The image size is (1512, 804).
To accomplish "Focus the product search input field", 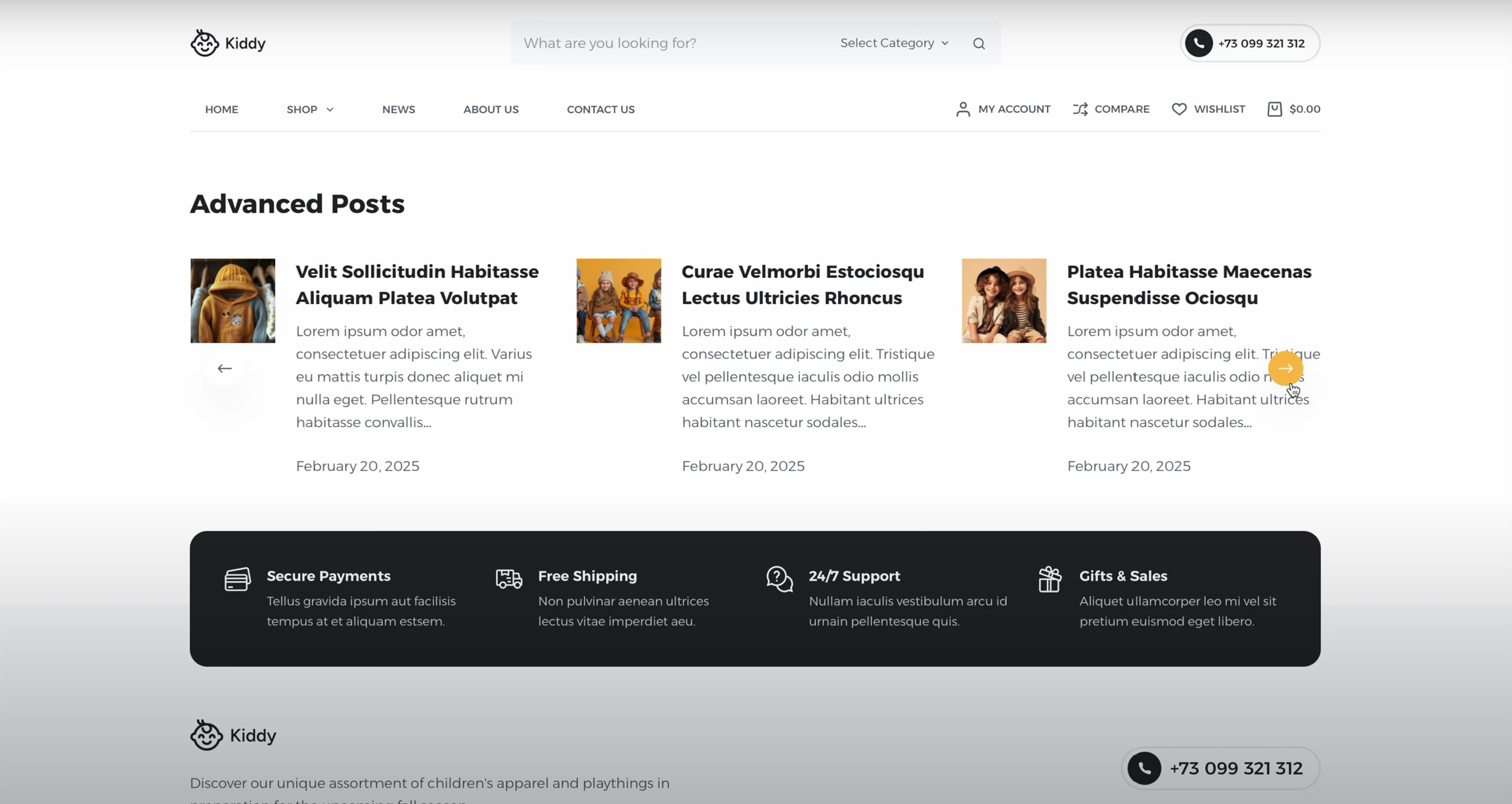I will click(x=670, y=43).
